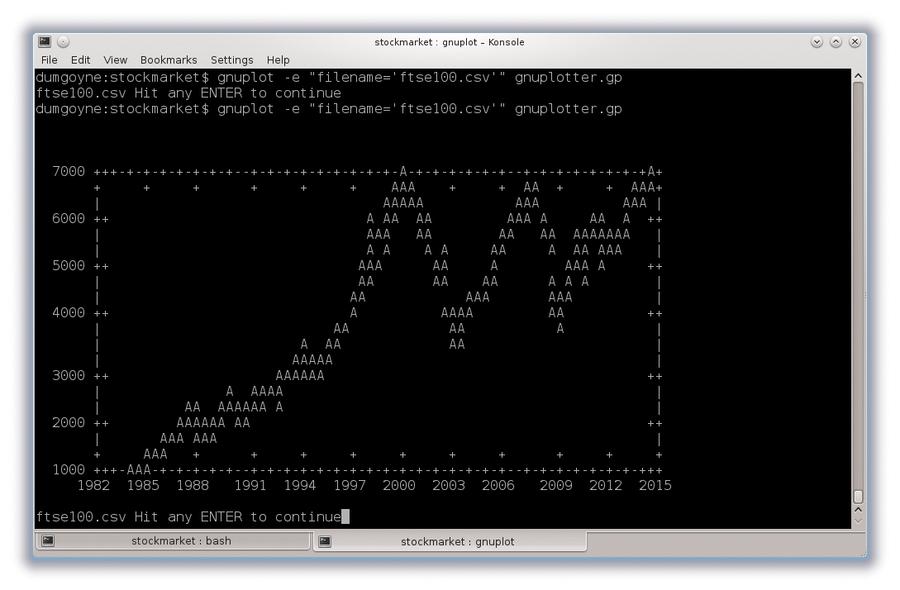Open the View menu

pyautogui.click(x=115, y=60)
